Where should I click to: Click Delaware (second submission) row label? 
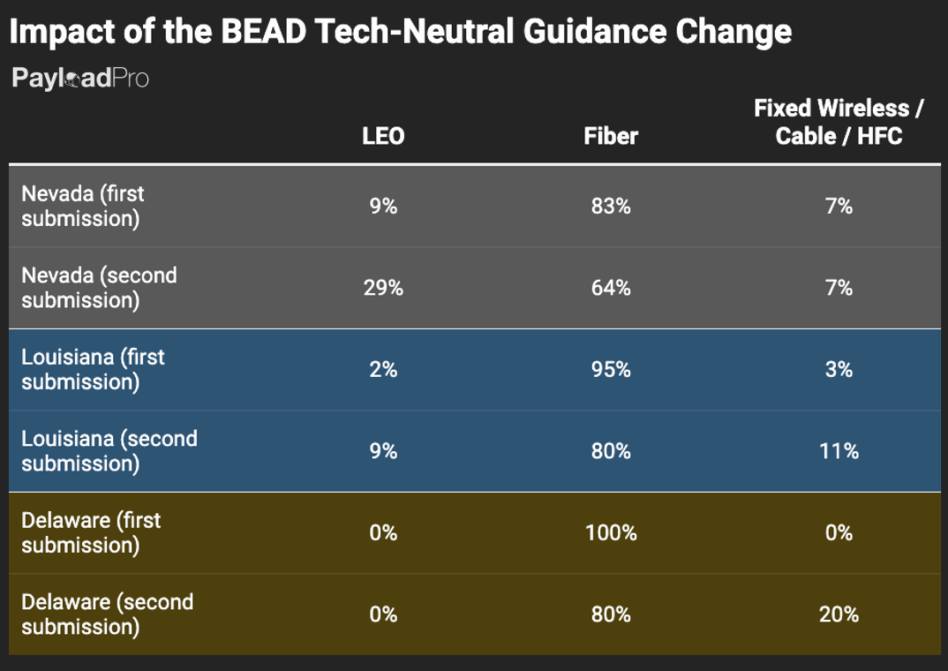click(x=107, y=615)
